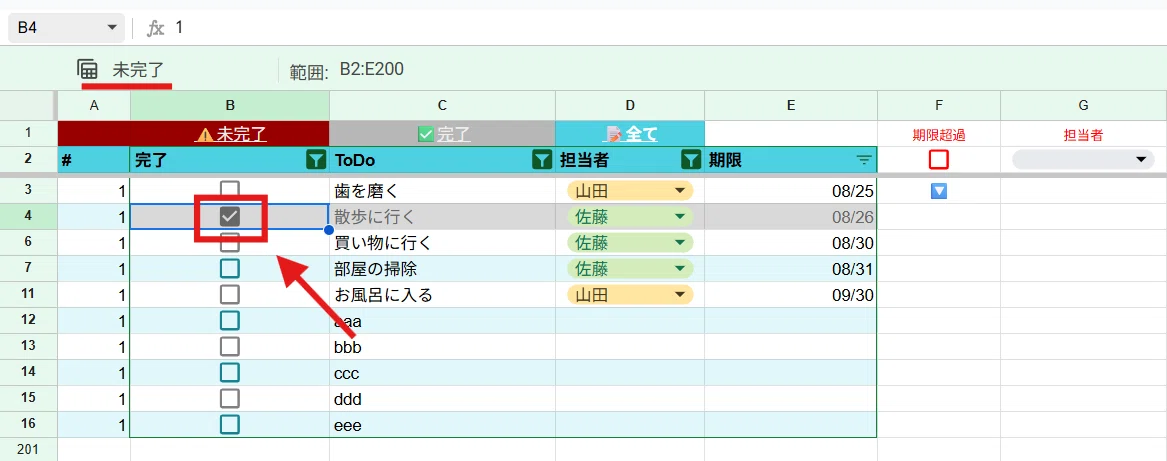
Task: Click the range field B2:E200
Action: click(371, 69)
